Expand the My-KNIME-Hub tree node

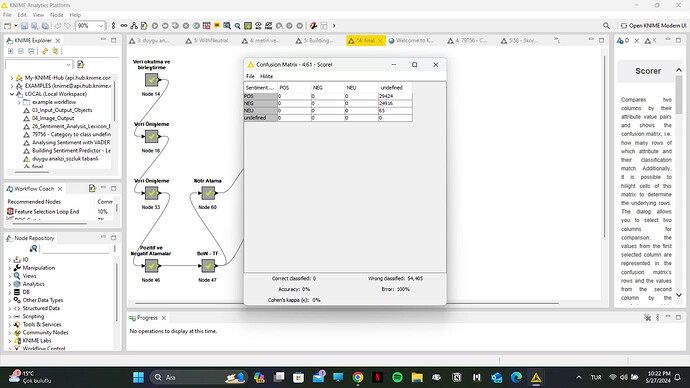point(12,78)
